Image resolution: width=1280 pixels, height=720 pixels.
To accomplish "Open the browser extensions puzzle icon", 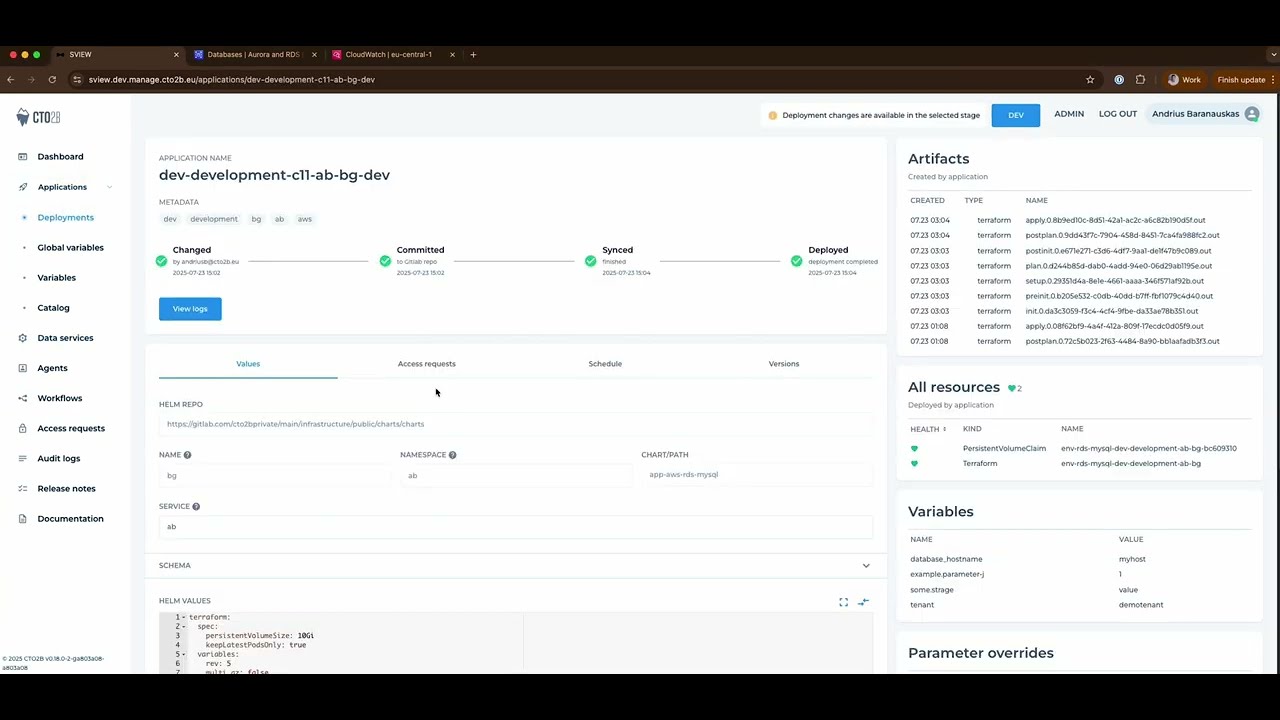I will coord(1140,80).
